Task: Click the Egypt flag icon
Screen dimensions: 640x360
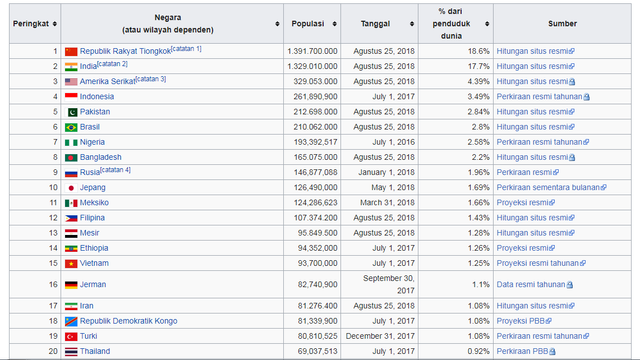Action: pos(71,233)
